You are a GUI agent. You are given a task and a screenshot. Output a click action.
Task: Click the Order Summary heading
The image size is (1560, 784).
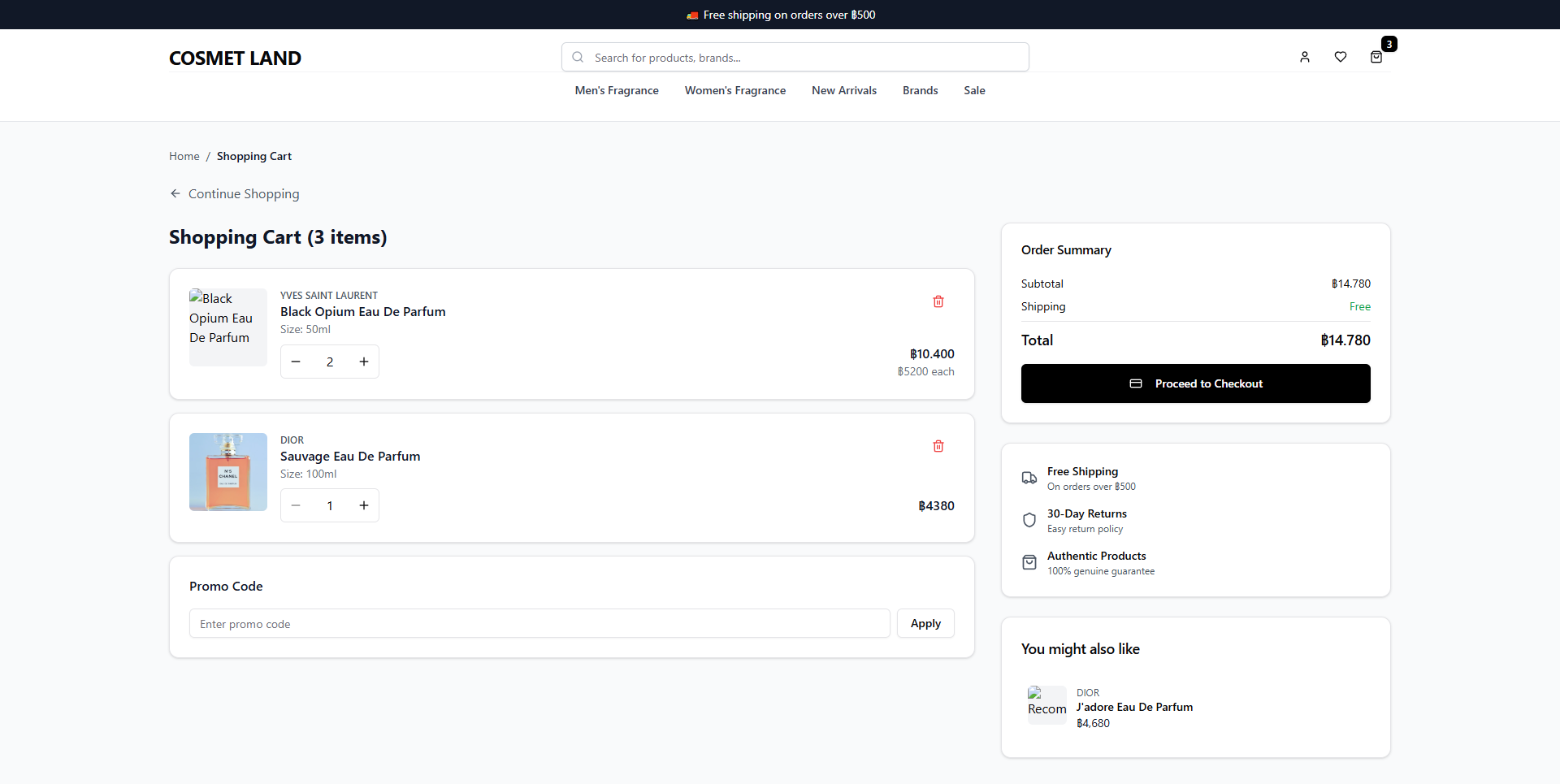point(1066,250)
